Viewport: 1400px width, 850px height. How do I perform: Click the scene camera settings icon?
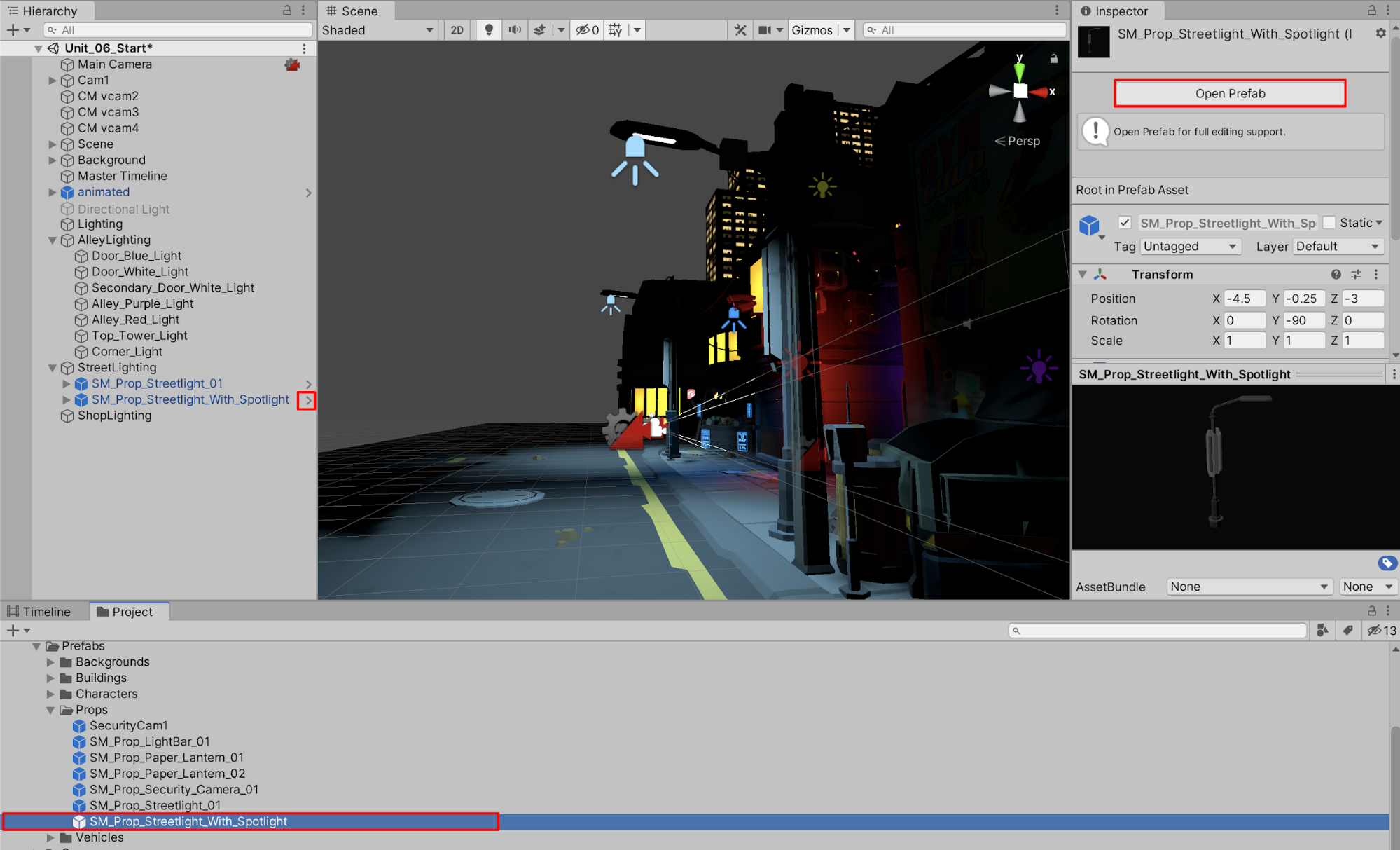765,30
